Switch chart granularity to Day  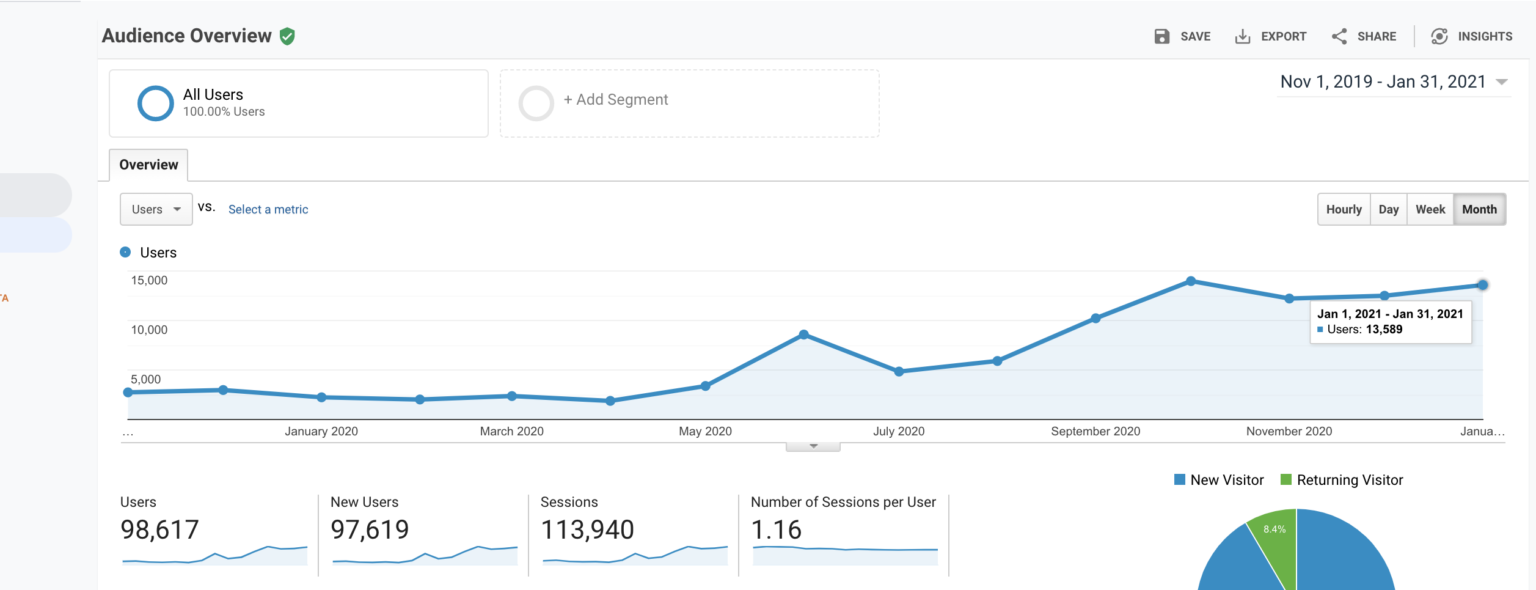click(1388, 209)
